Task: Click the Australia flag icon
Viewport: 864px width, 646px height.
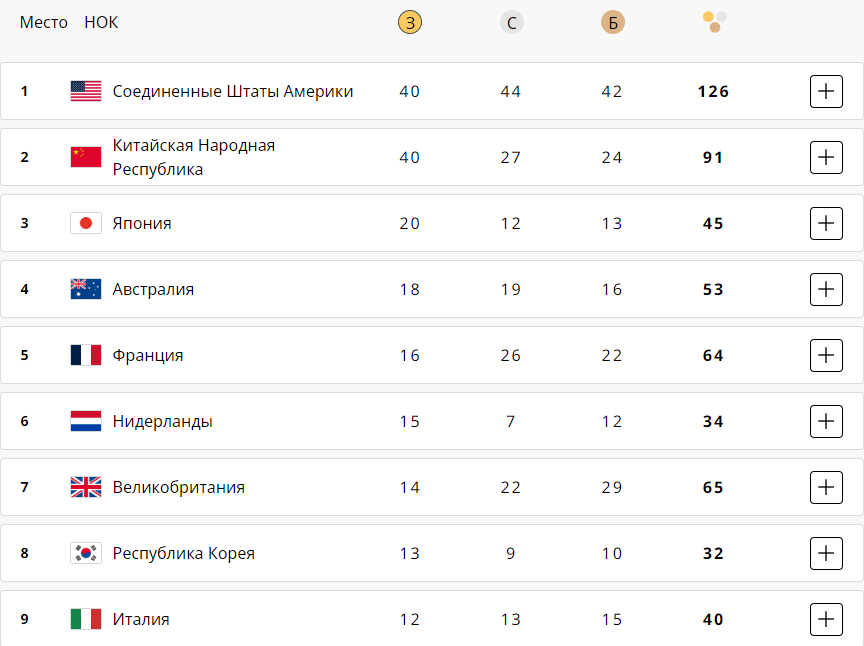Action: pos(86,289)
